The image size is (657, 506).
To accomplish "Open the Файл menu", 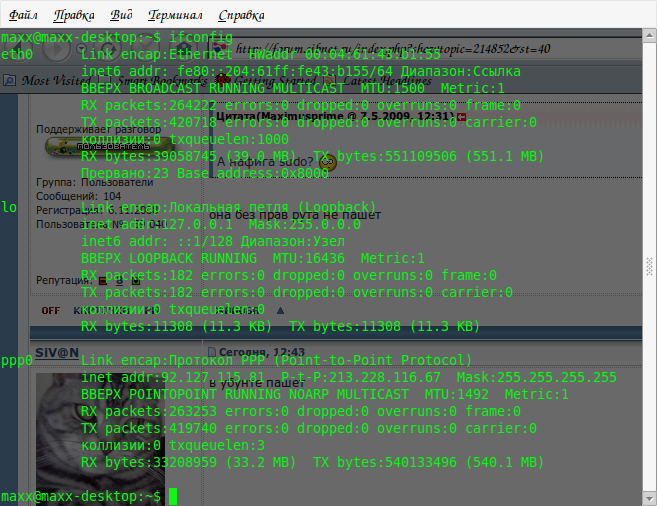I will (23, 15).
